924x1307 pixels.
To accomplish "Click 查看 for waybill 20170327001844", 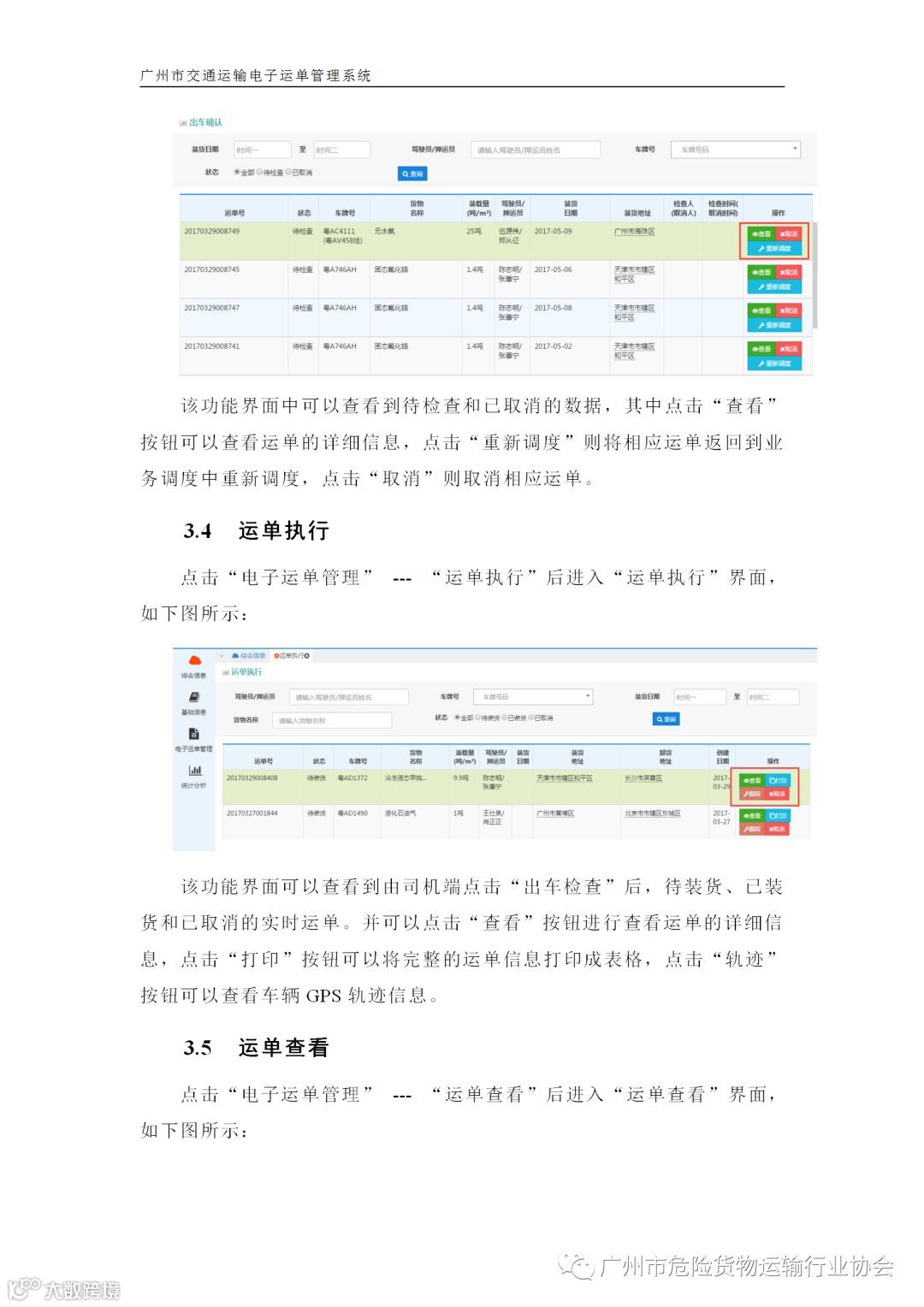I will [x=751, y=815].
